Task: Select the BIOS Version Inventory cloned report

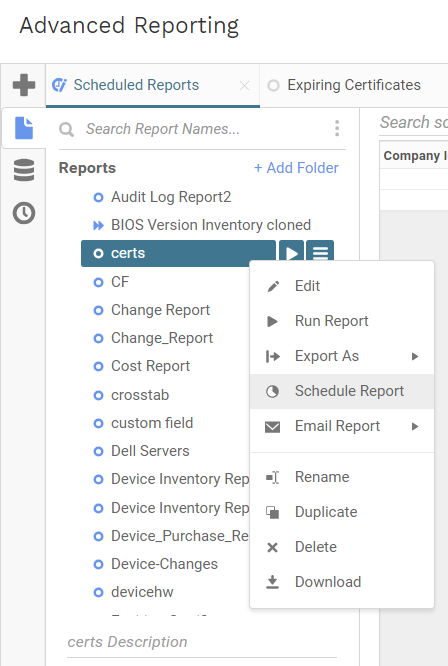Action: pos(211,225)
